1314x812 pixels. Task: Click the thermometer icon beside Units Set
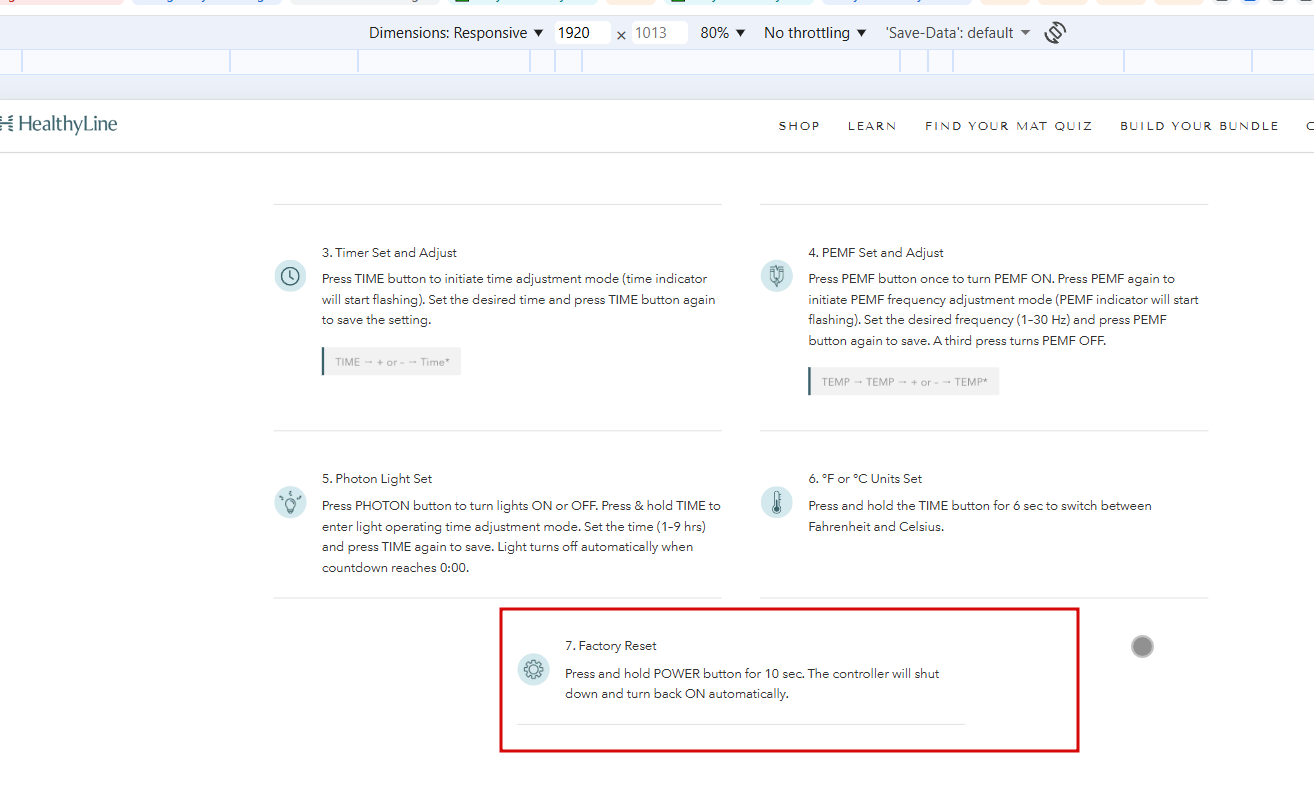click(776, 501)
